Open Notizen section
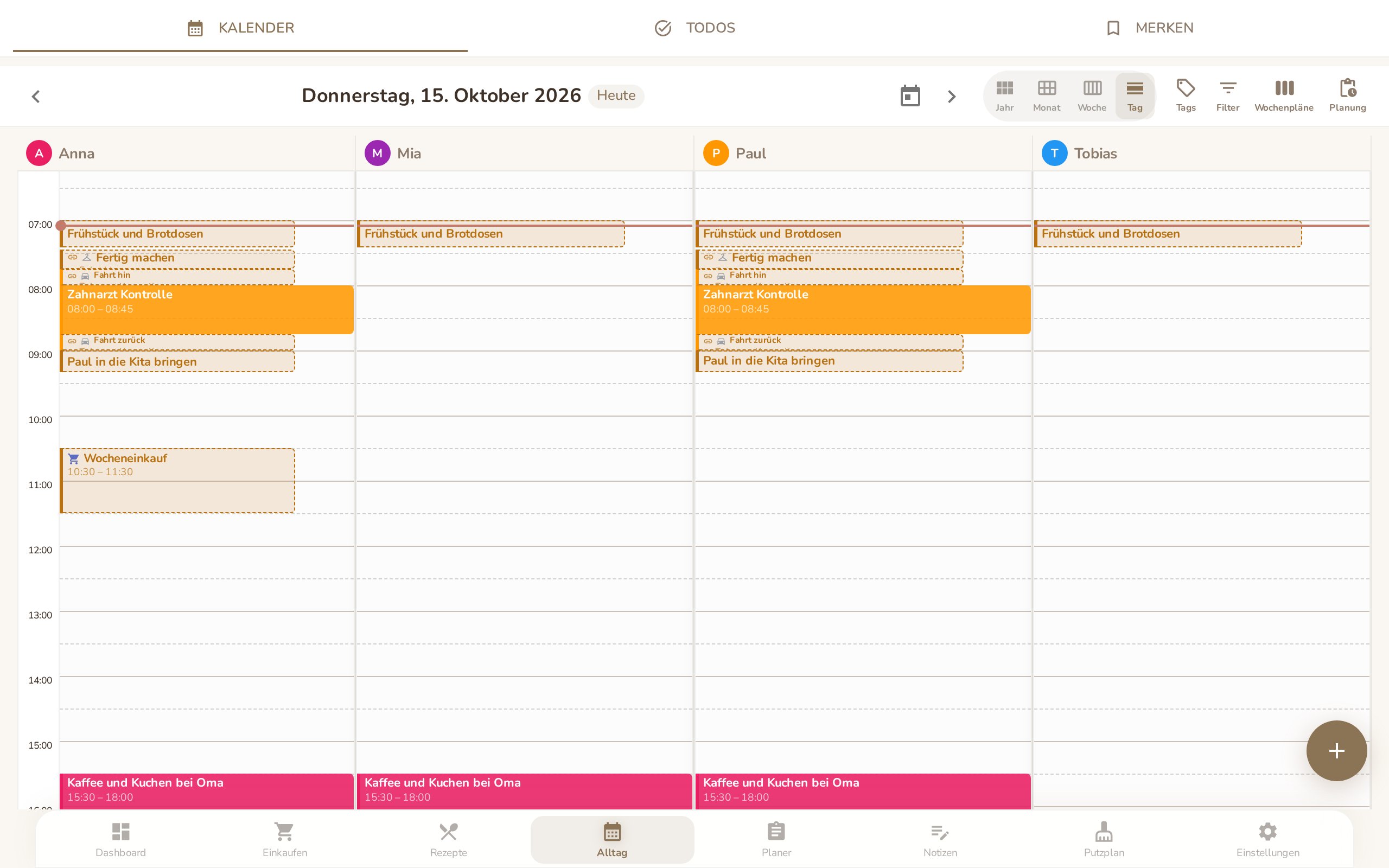 coord(940,840)
